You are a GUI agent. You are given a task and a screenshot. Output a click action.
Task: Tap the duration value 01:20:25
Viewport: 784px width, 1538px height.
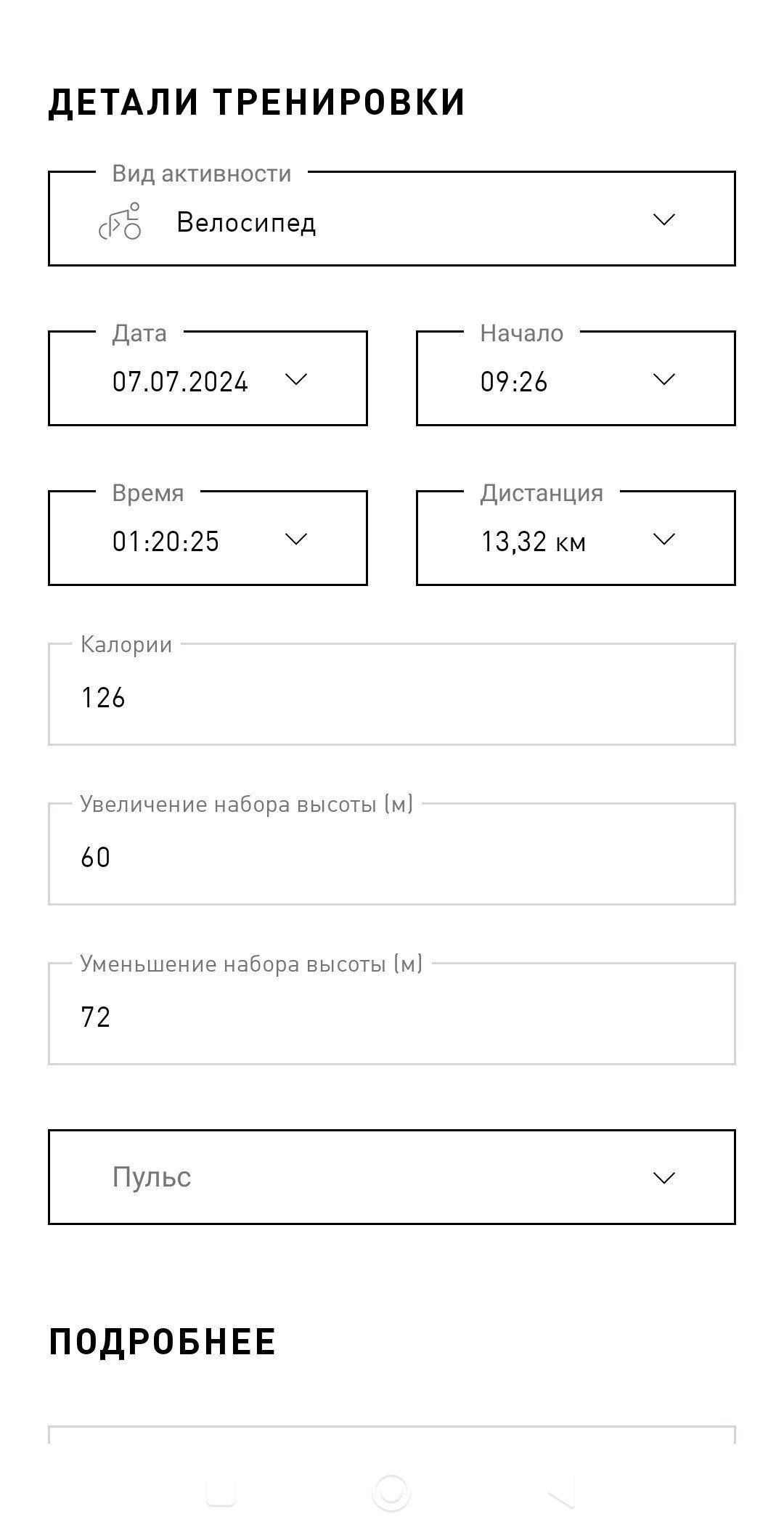[166, 542]
